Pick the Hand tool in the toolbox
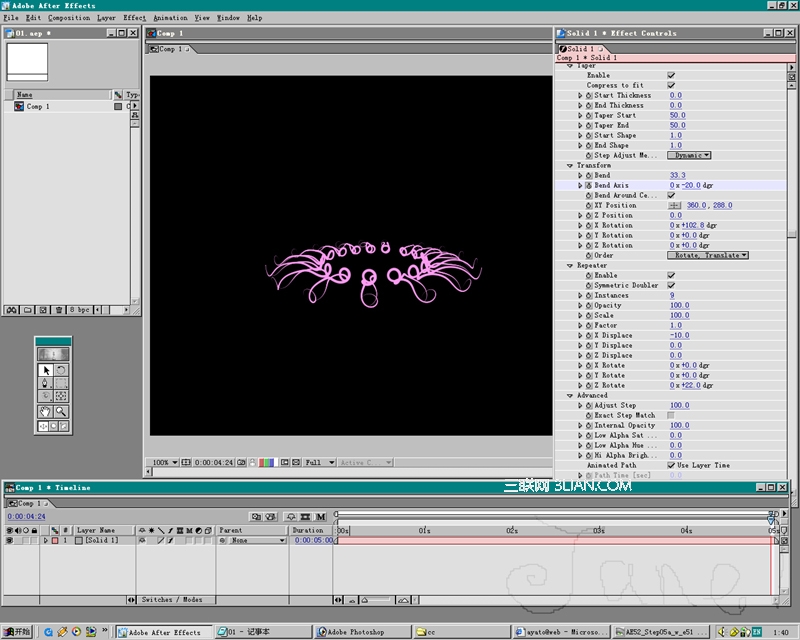 click(x=45, y=411)
